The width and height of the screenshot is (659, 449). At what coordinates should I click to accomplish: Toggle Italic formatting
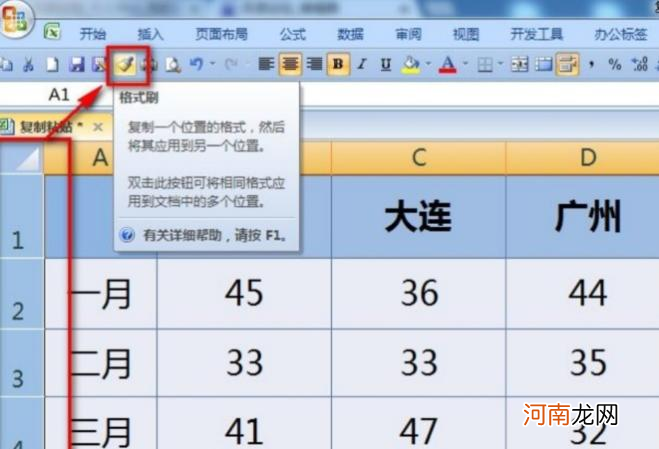click(362, 64)
